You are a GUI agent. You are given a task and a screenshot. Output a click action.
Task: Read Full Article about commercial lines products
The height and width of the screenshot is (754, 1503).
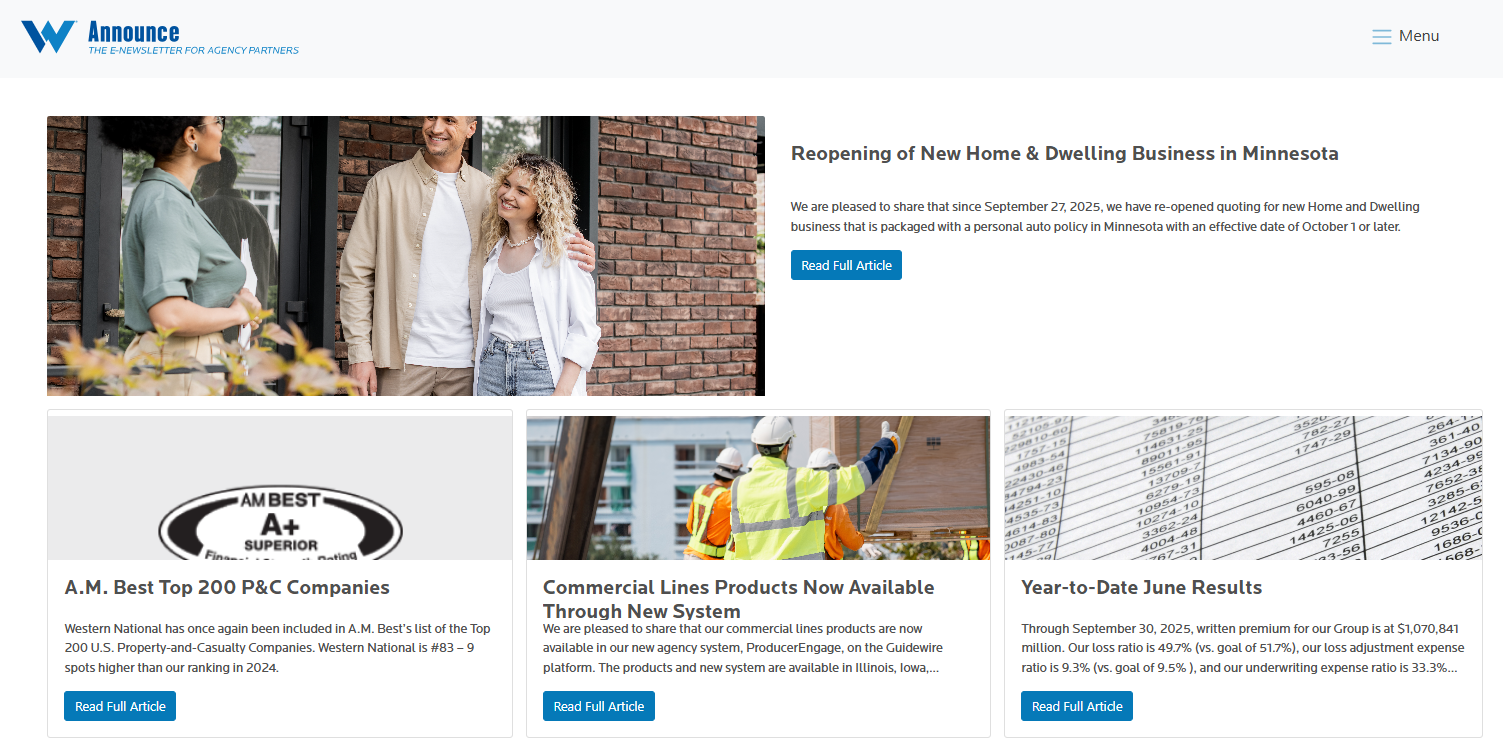click(599, 706)
